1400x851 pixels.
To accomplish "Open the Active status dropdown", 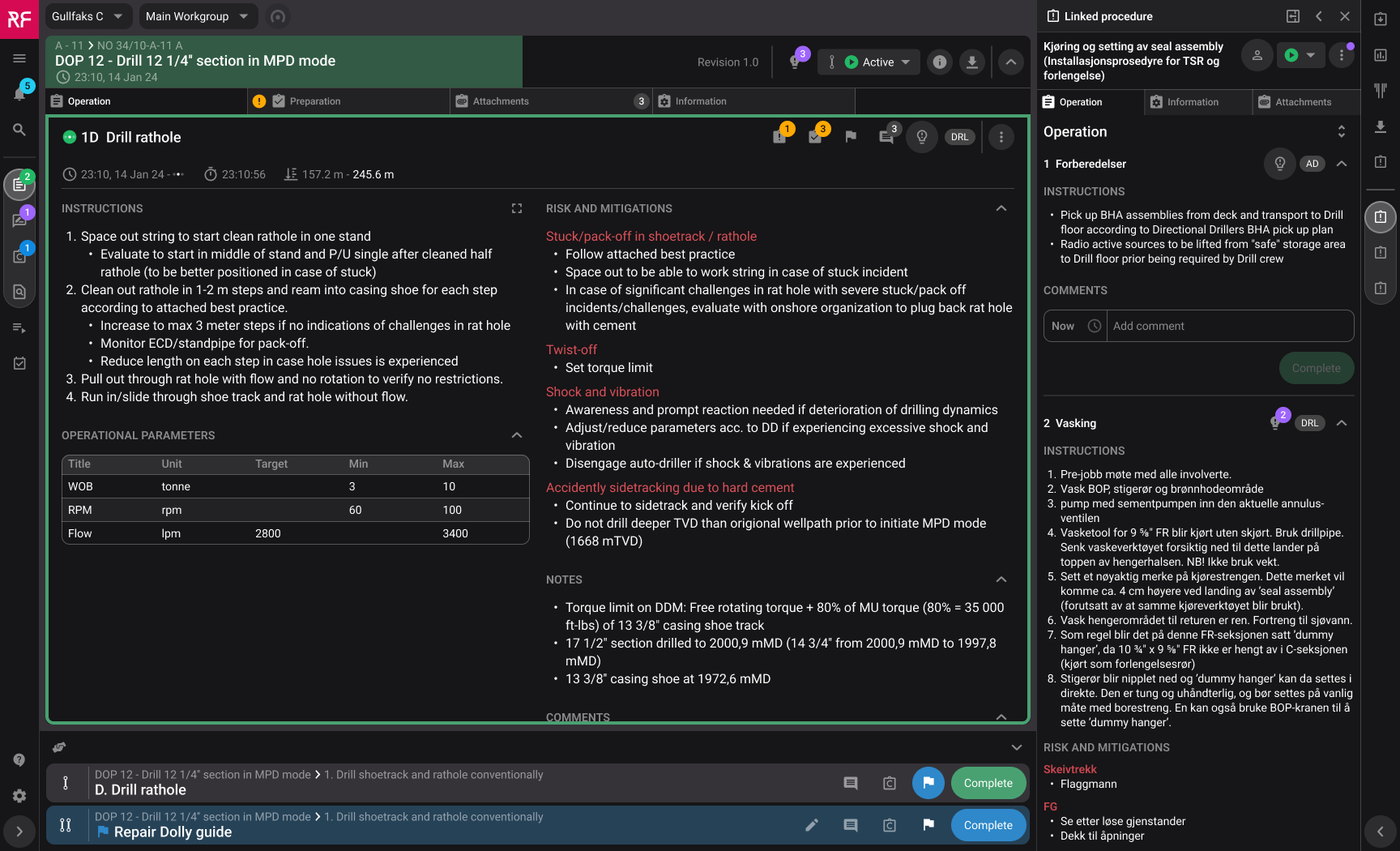I will point(877,62).
